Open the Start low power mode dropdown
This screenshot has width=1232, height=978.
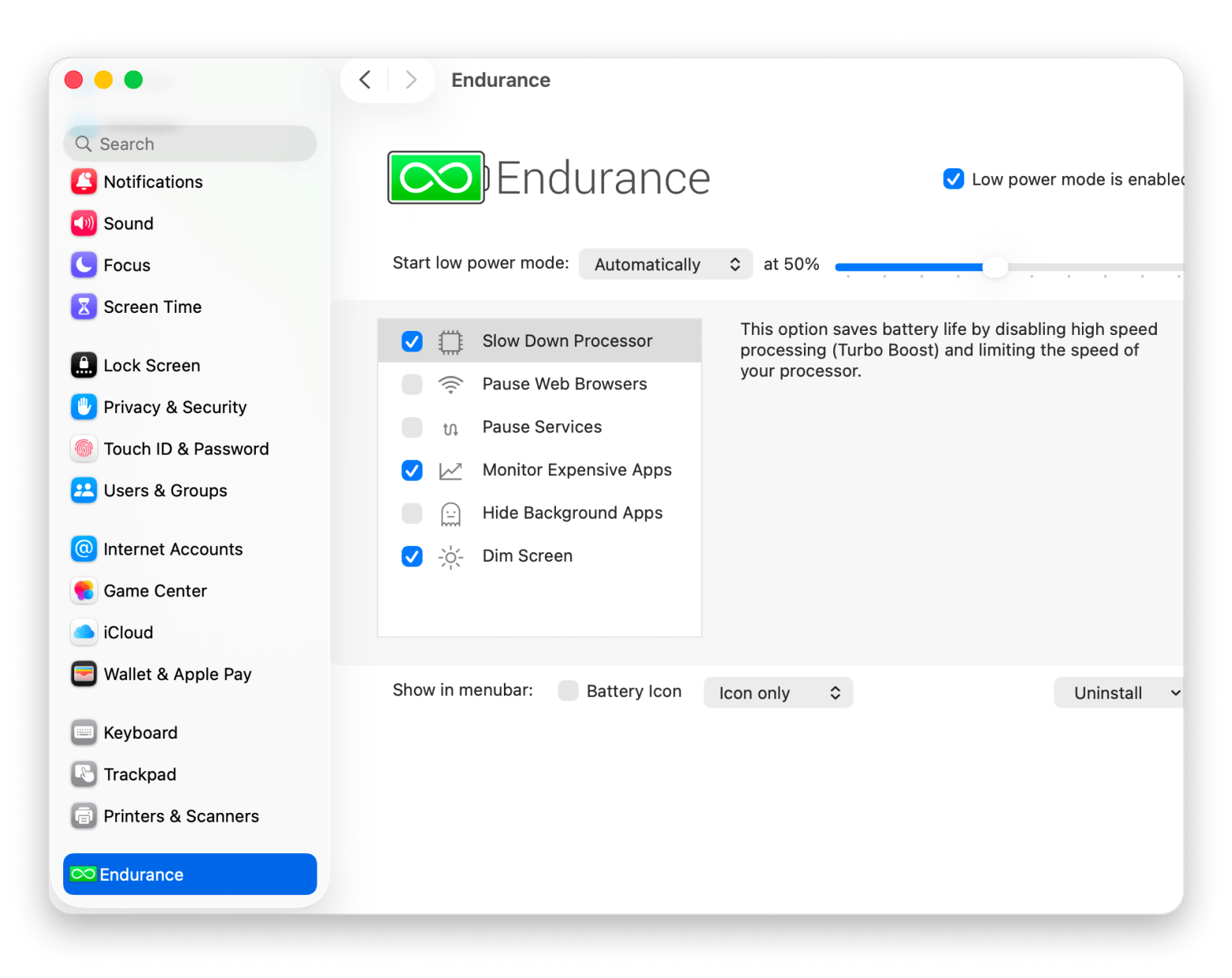665,264
